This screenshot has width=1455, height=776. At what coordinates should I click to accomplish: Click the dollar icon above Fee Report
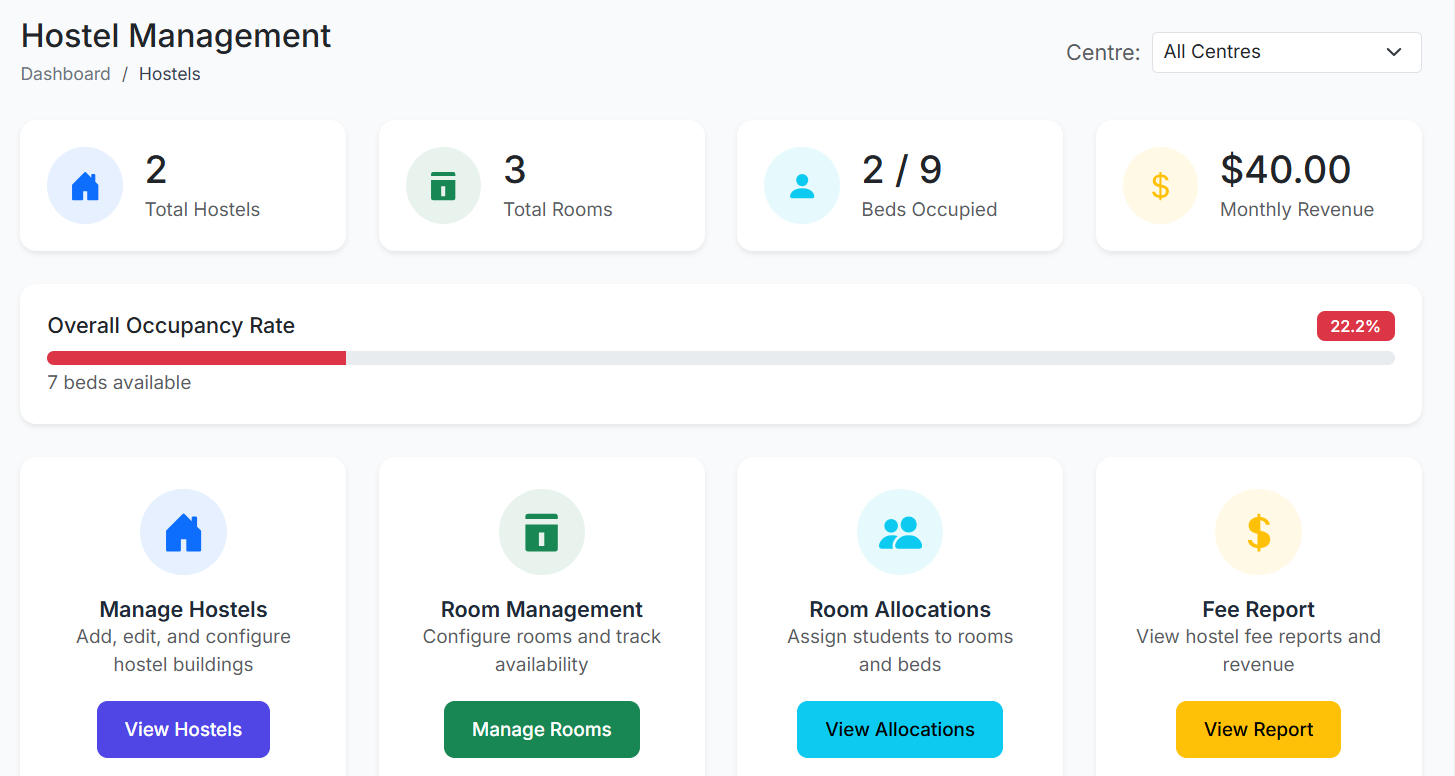1257,531
